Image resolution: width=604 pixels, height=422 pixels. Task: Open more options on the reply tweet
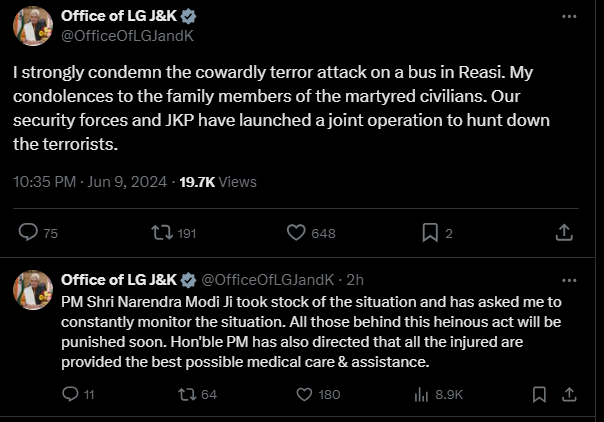click(x=569, y=278)
